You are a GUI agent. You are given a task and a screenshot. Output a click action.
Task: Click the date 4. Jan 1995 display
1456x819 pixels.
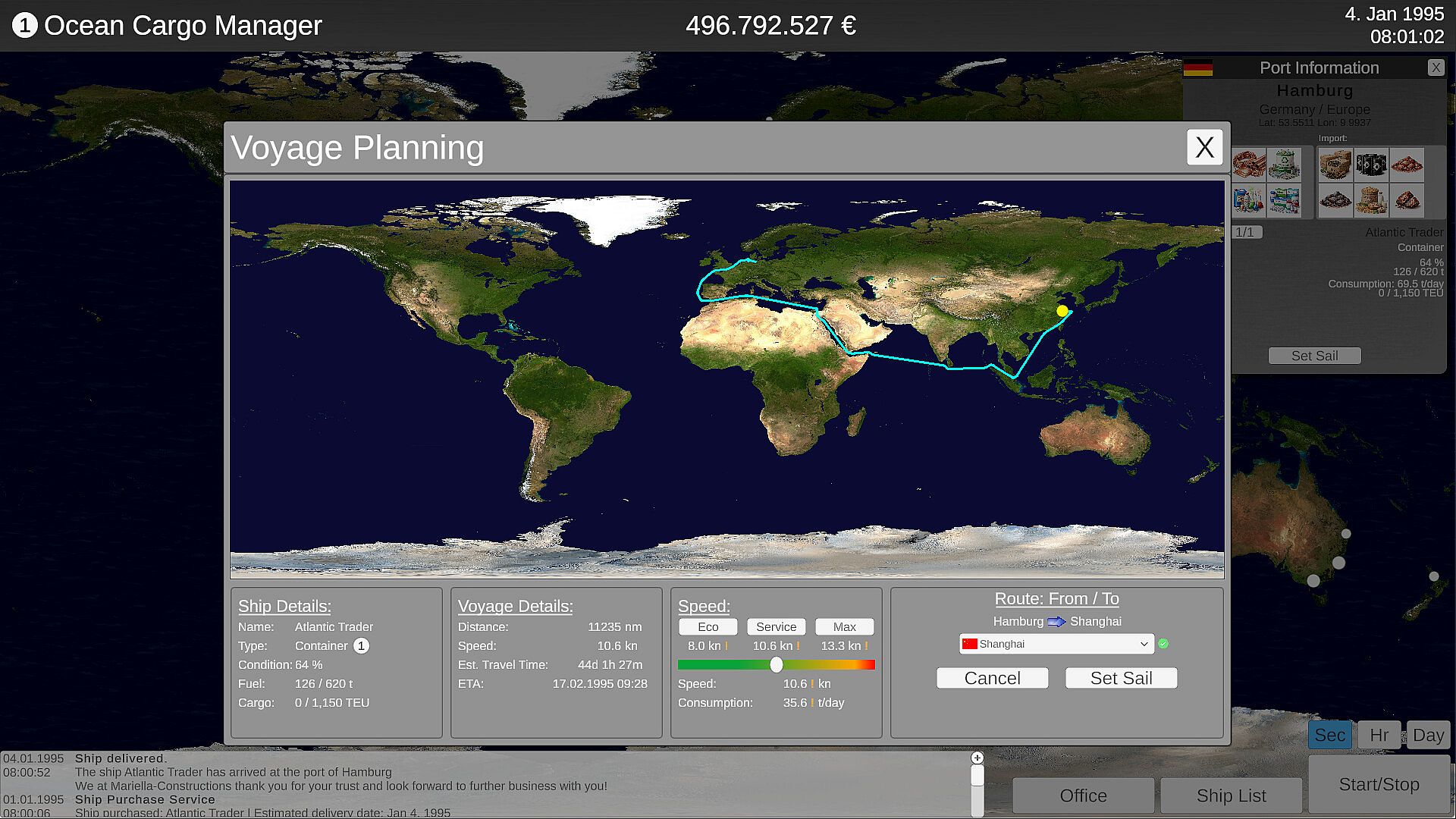1394,14
